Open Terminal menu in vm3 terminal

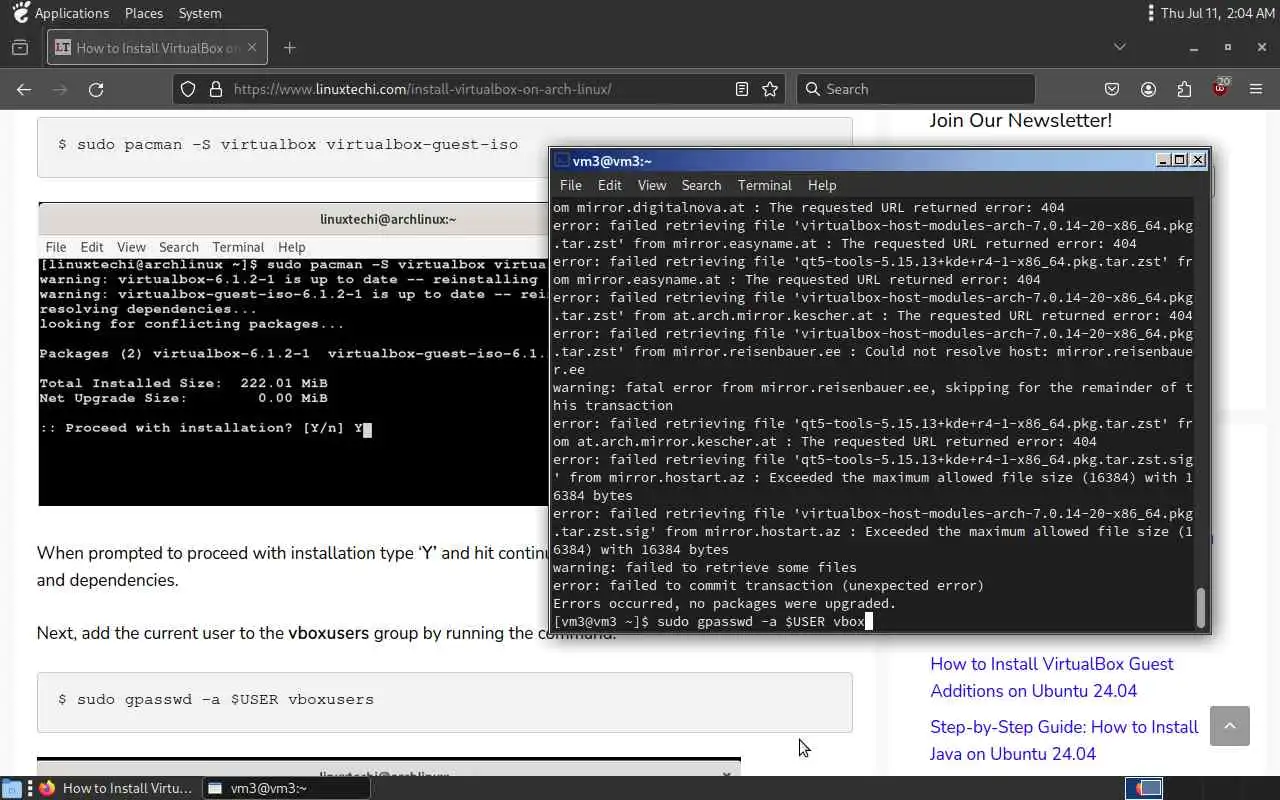point(765,185)
